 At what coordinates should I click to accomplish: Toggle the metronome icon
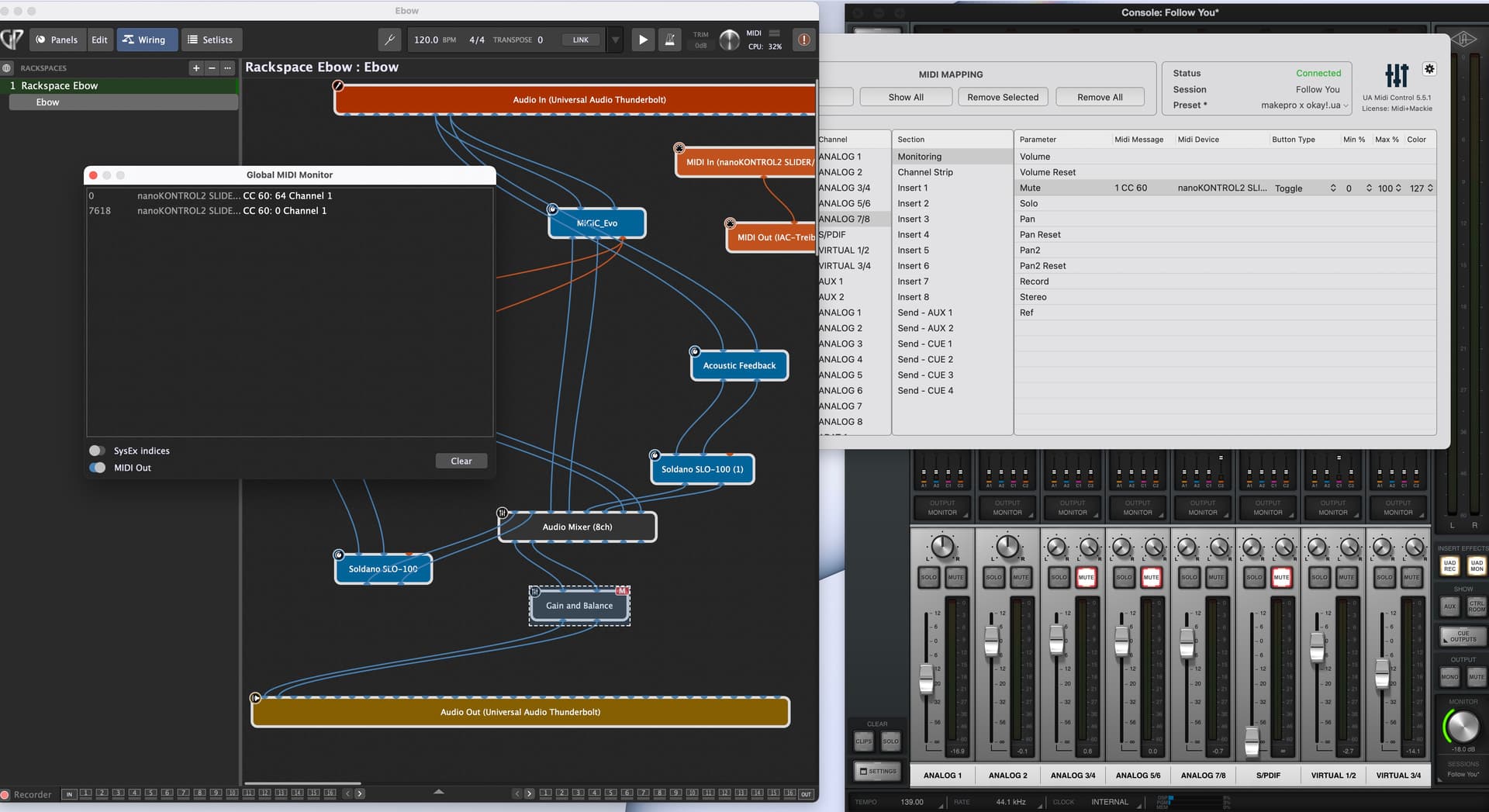tap(670, 40)
